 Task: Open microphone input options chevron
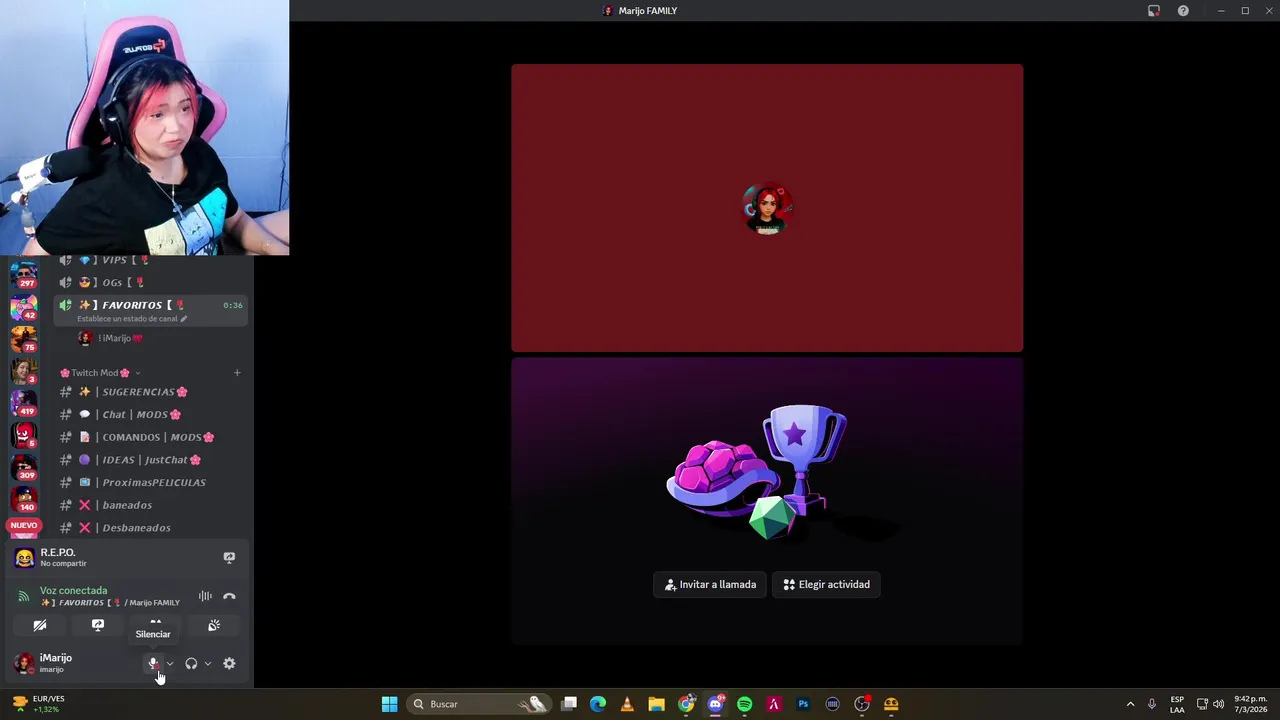(170, 664)
